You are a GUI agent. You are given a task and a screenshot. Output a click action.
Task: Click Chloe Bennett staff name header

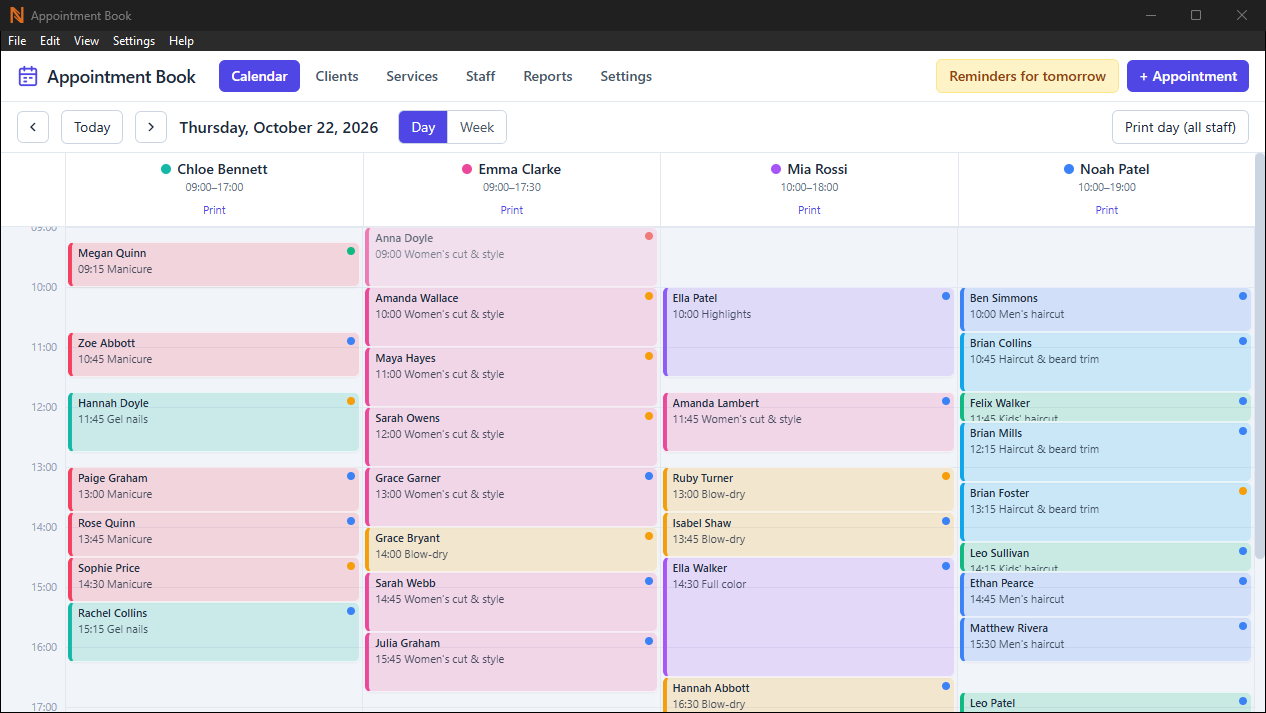(x=222, y=169)
